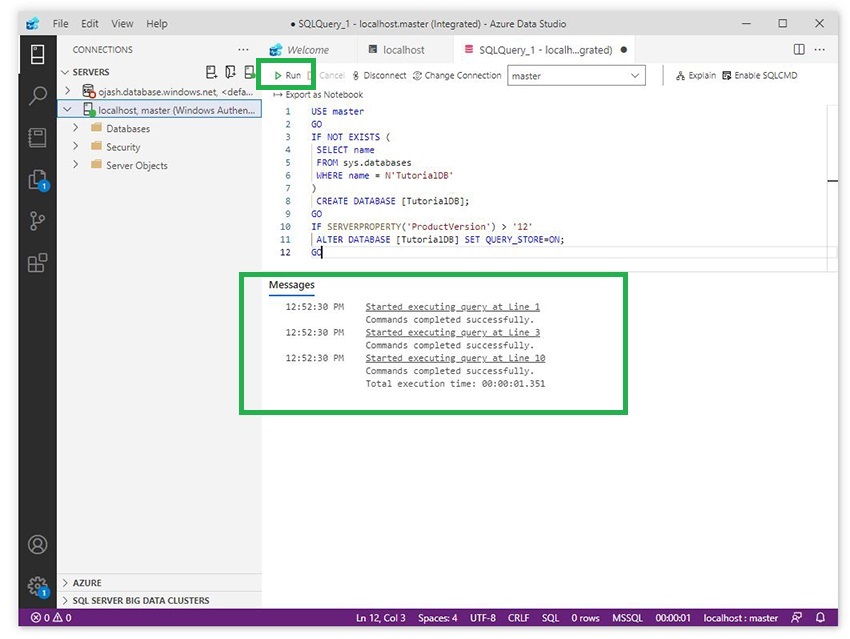Follow 'Started executing query at Line 1' link

[453, 307]
